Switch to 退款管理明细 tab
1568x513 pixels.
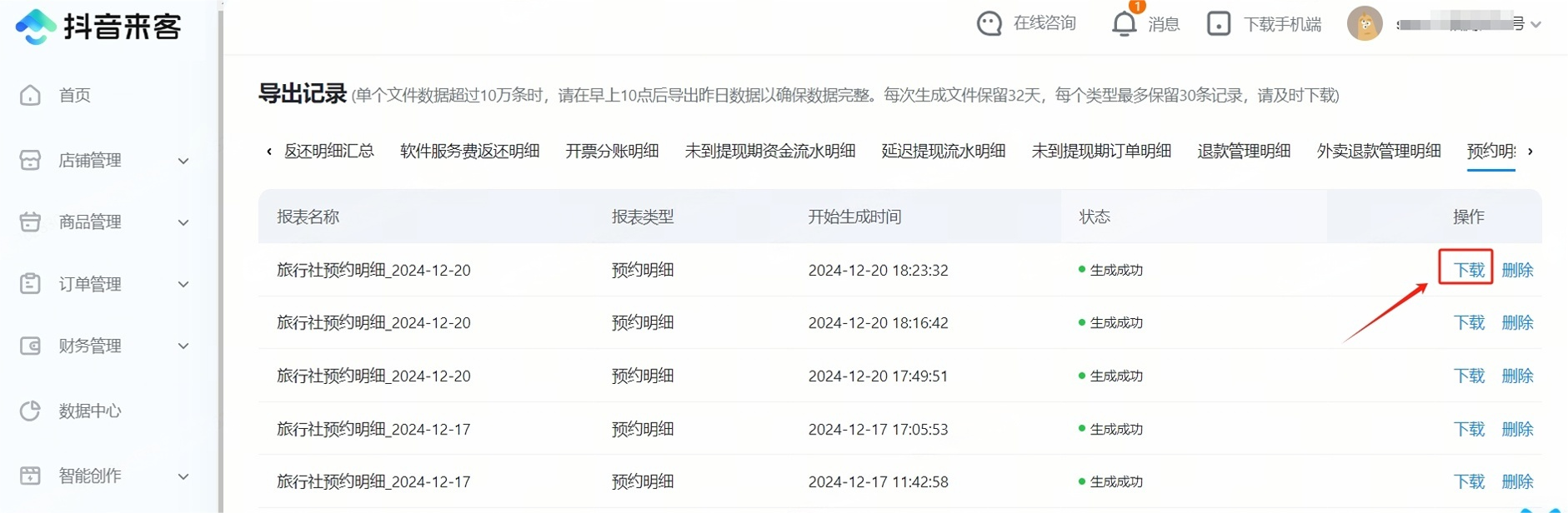[x=1244, y=151]
